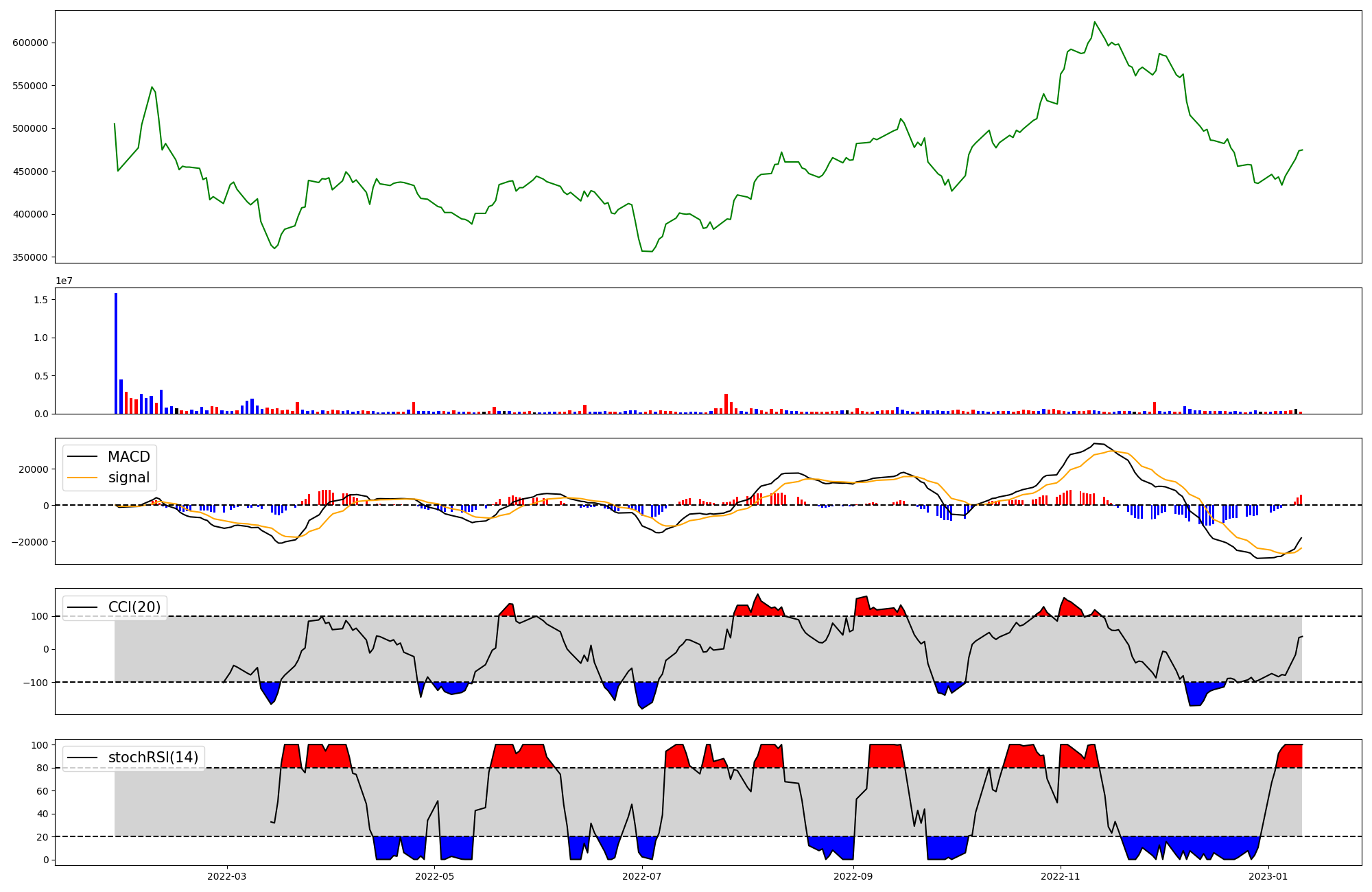The image size is (1372, 892).
Task: Click the 20000 MACD axis tick label
Action: [x=34, y=469]
